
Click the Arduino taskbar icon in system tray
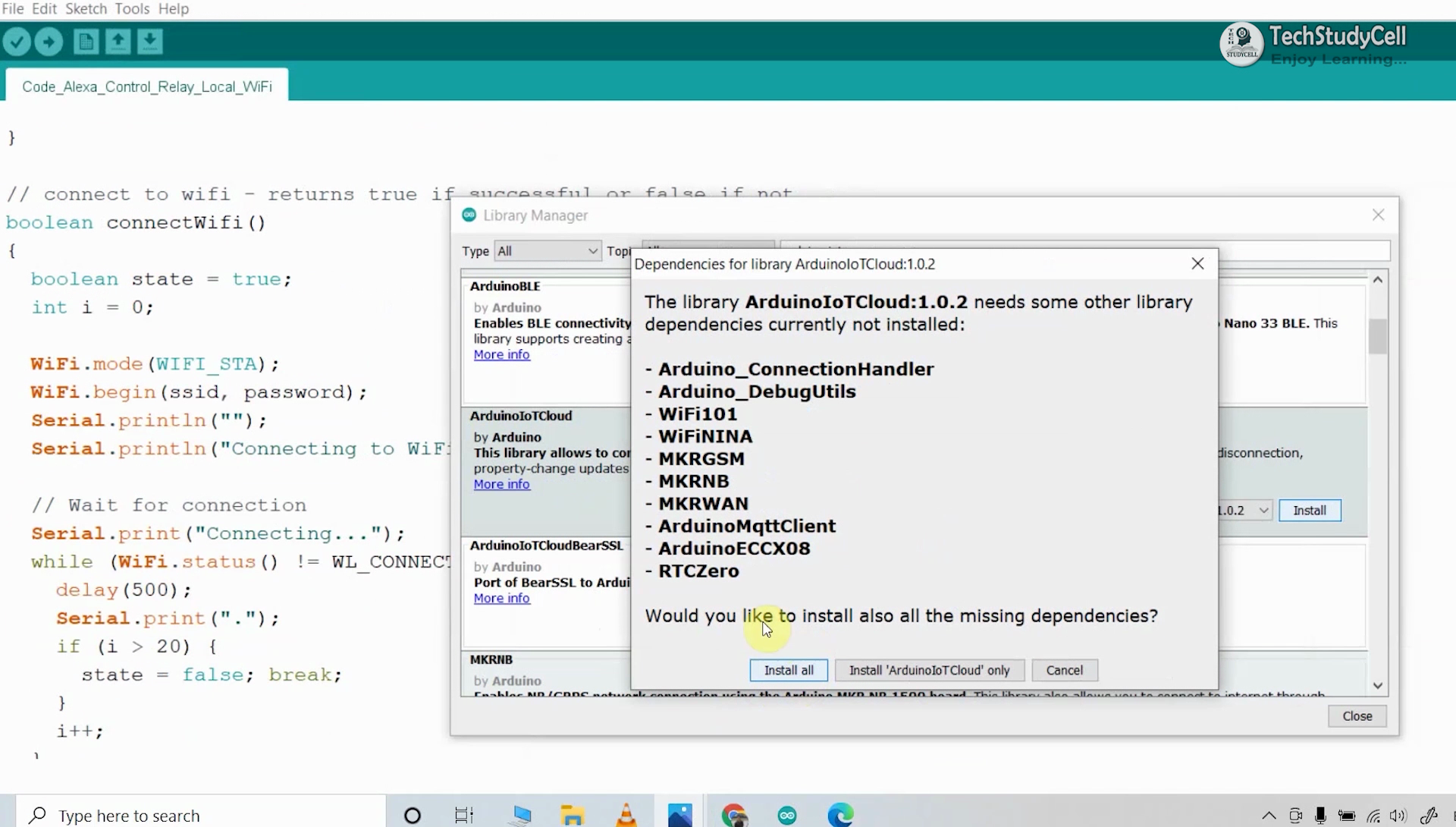787,815
